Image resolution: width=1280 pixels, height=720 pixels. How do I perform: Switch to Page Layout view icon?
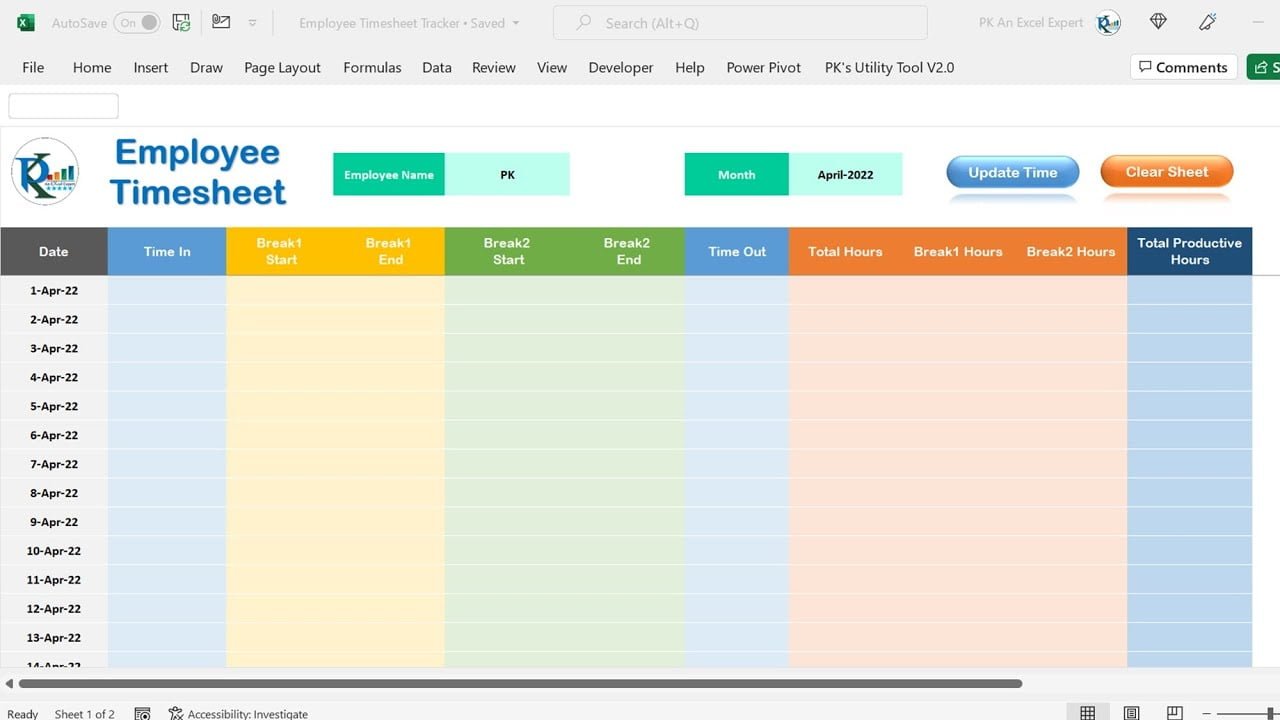1131,713
